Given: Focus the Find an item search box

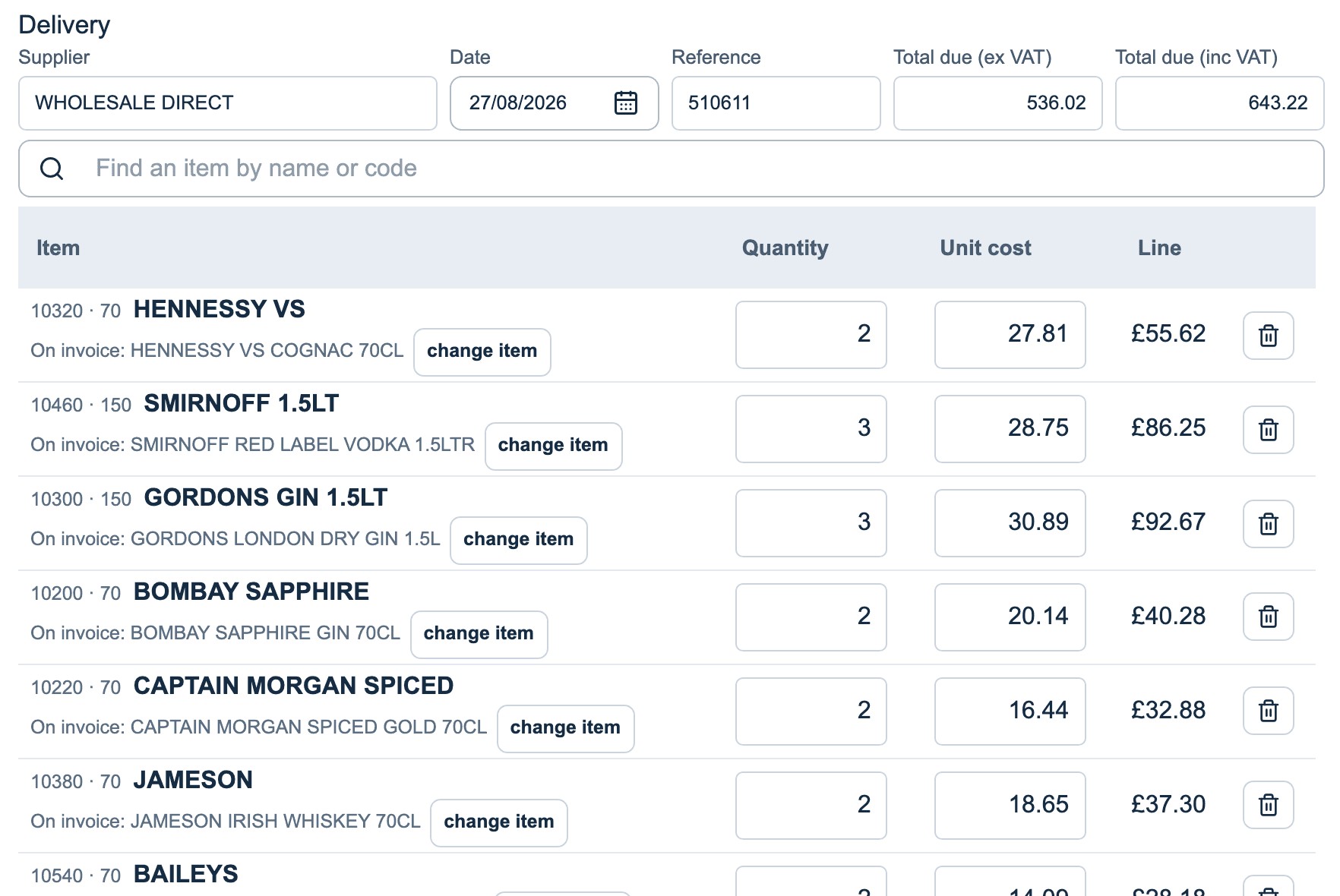Looking at the screenshot, I should click(672, 169).
